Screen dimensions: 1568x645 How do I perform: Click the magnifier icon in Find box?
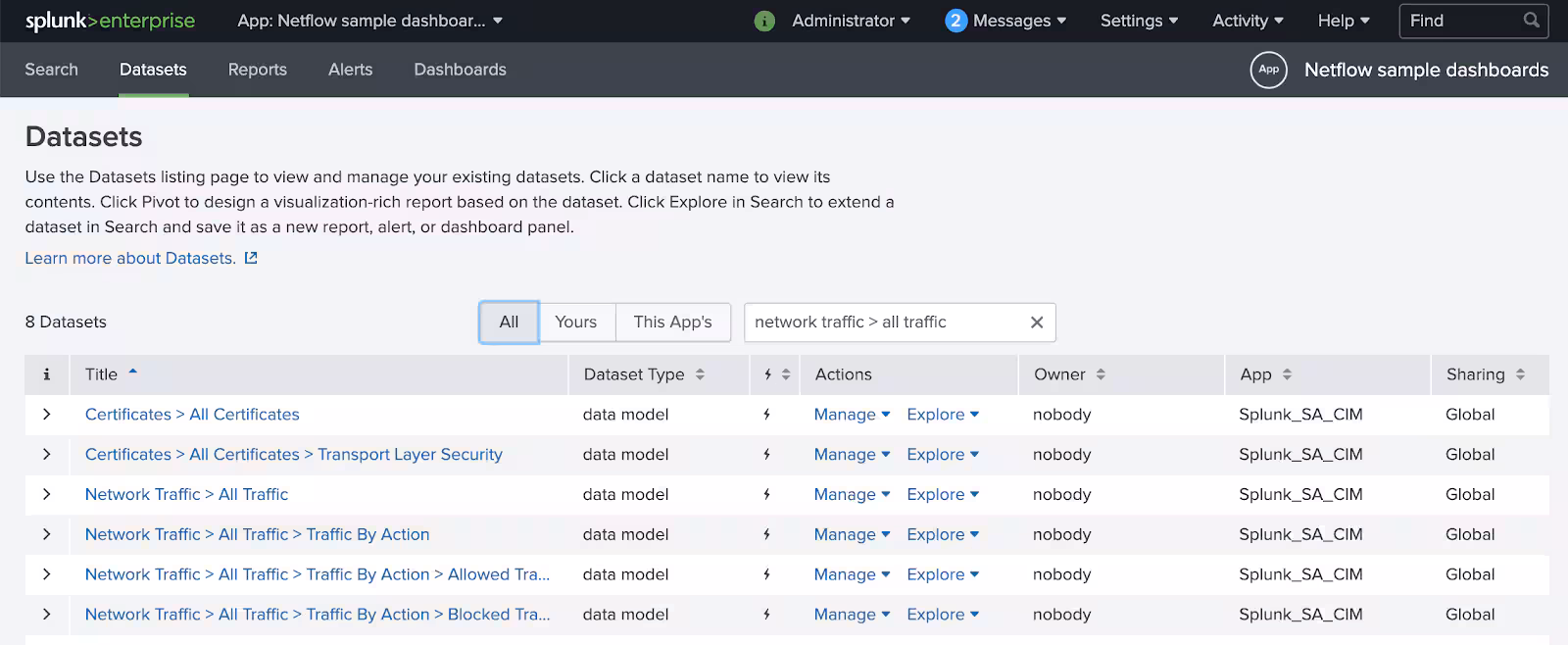(x=1531, y=21)
